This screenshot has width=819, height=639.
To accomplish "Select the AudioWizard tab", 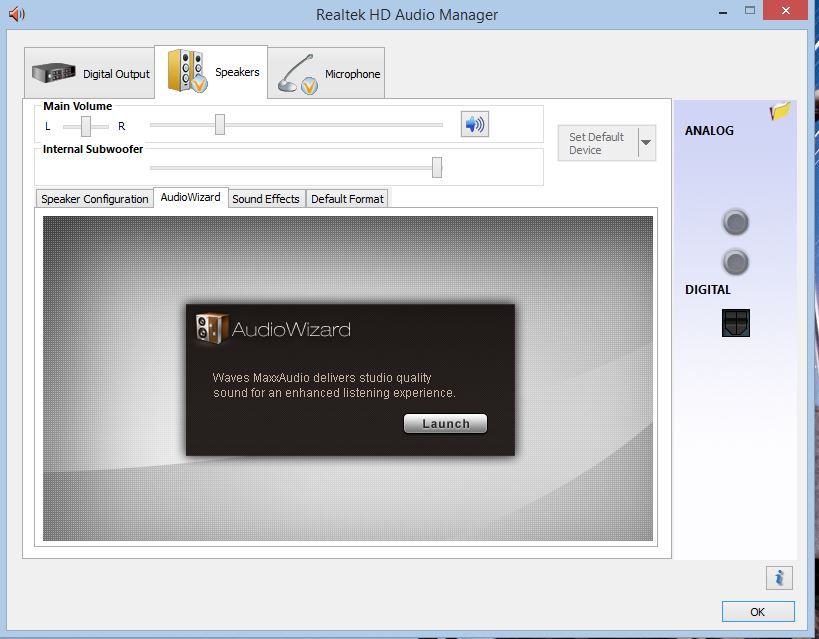I will pyautogui.click(x=191, y=197).
